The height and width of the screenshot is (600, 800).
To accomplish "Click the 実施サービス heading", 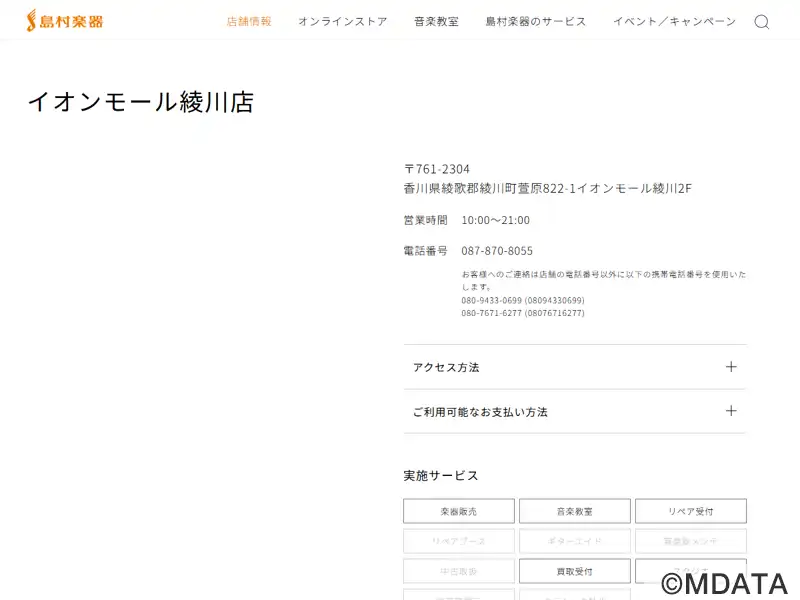I will (x=441, y=476).
